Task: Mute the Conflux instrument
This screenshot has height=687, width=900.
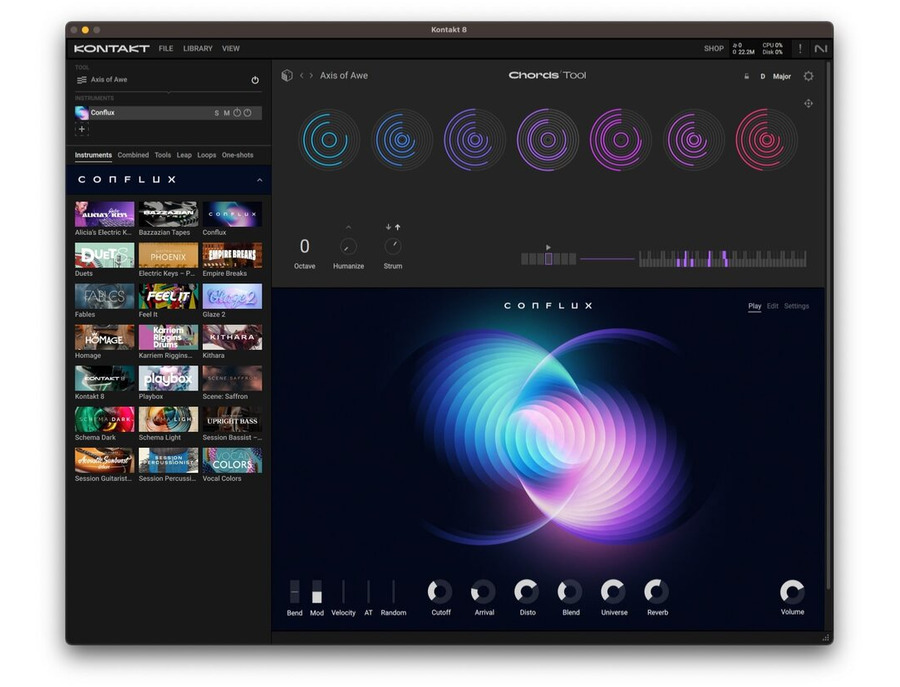Action: [x=227, y=113]
